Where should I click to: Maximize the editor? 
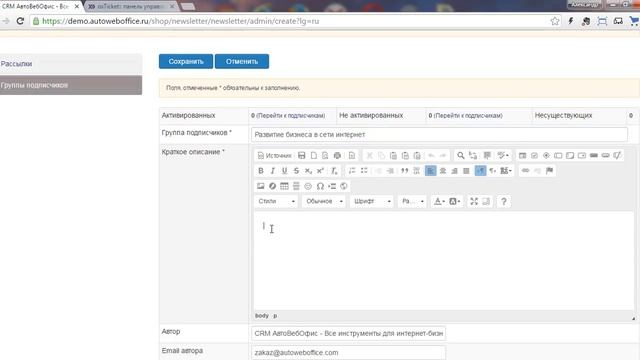point(473,201)
